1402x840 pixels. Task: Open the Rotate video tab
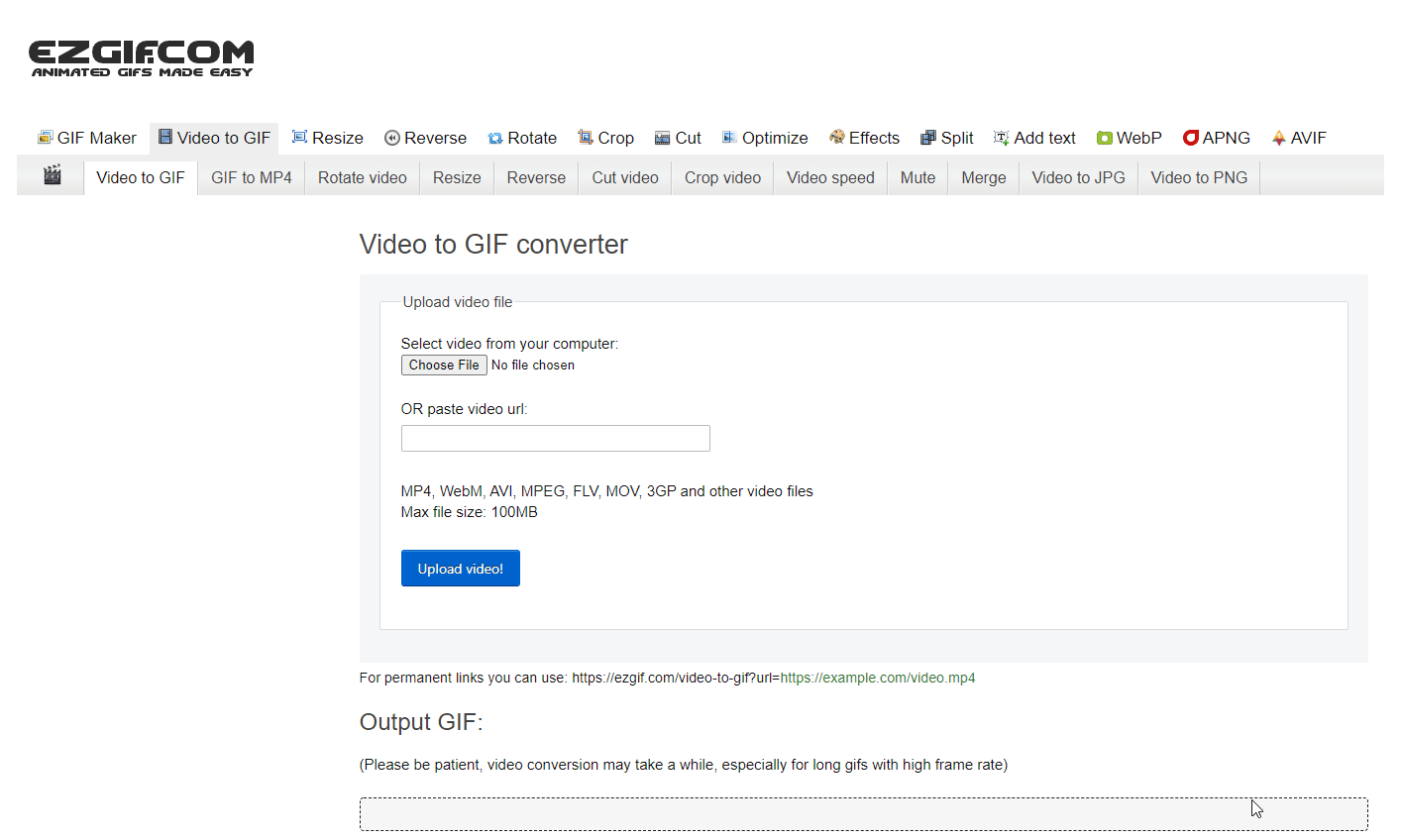coord(363,178)
